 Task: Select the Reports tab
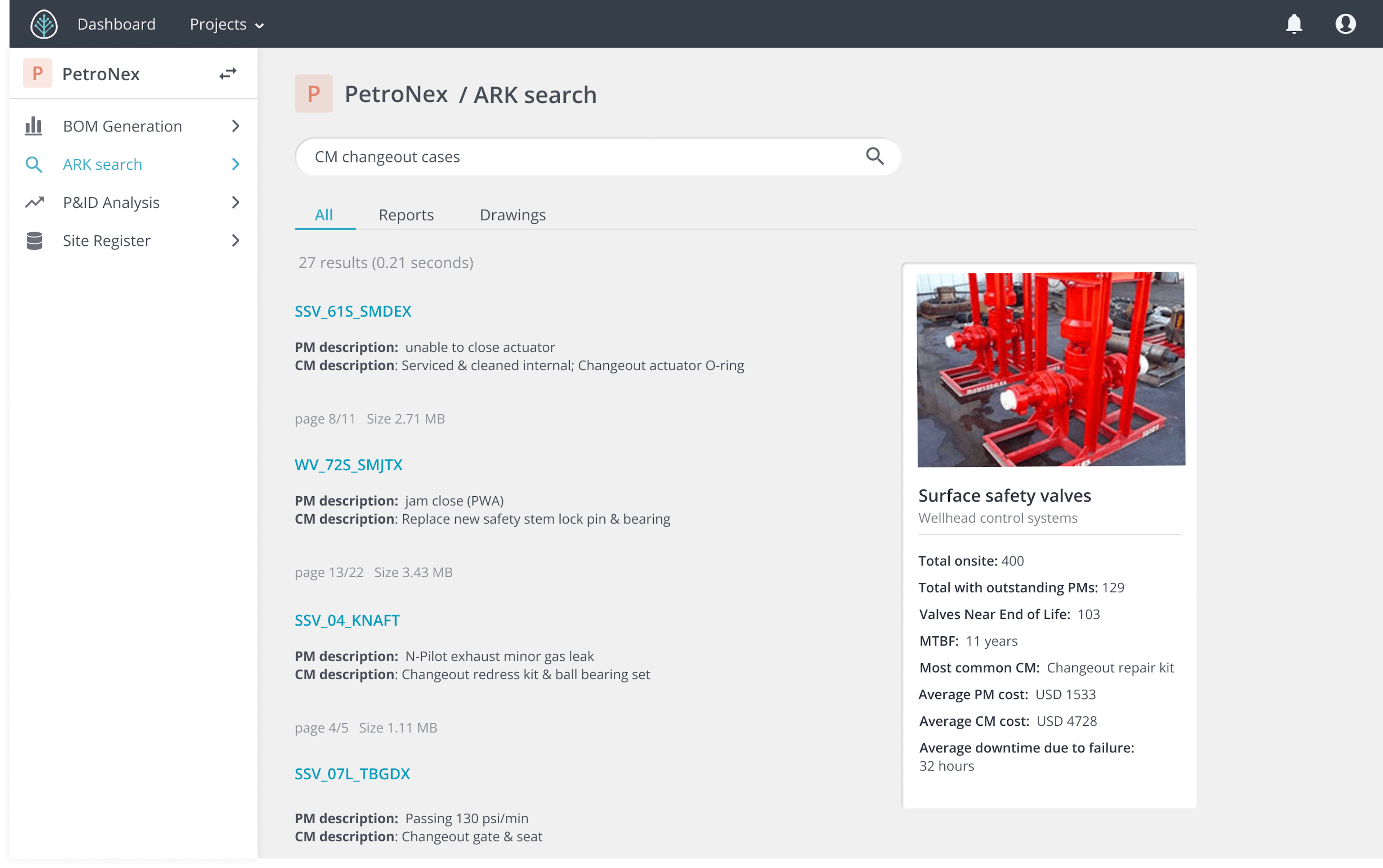(406, 214)
